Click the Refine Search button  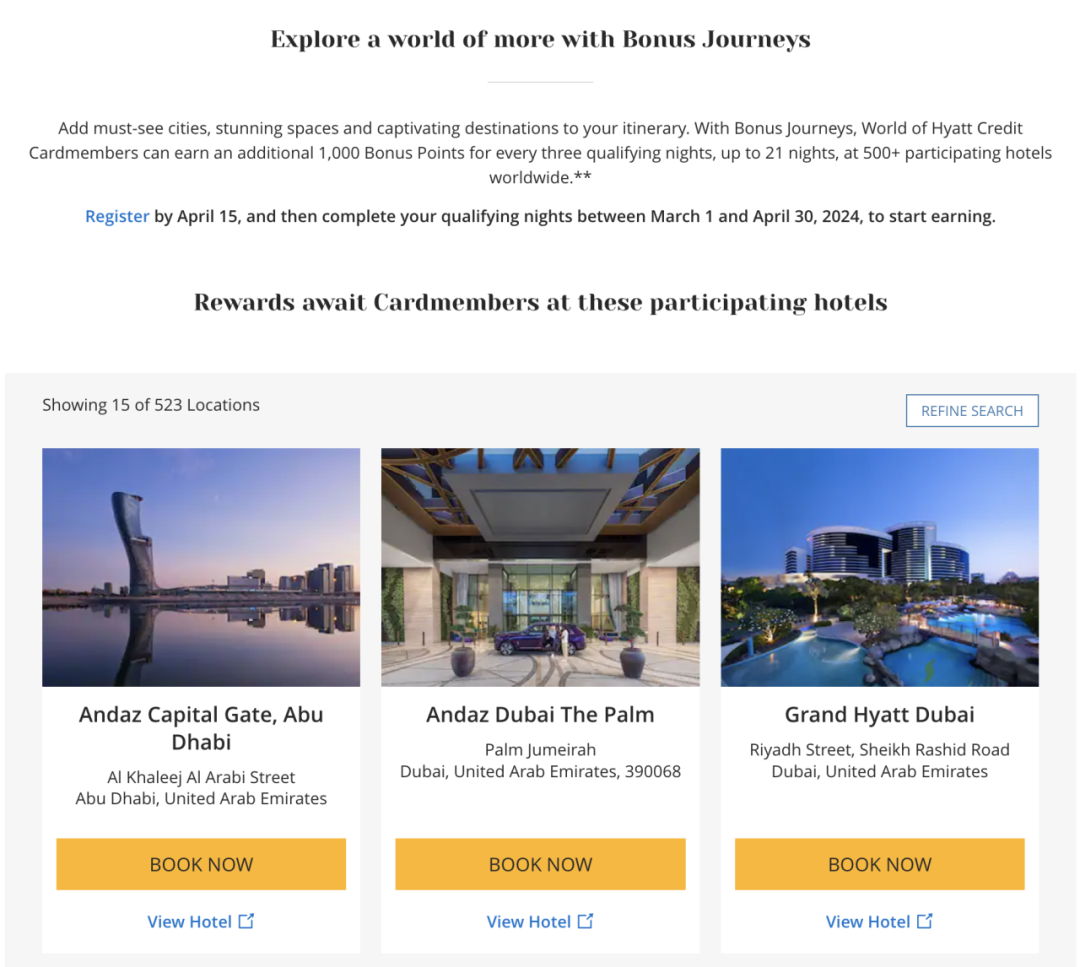(x=972, y=410)
